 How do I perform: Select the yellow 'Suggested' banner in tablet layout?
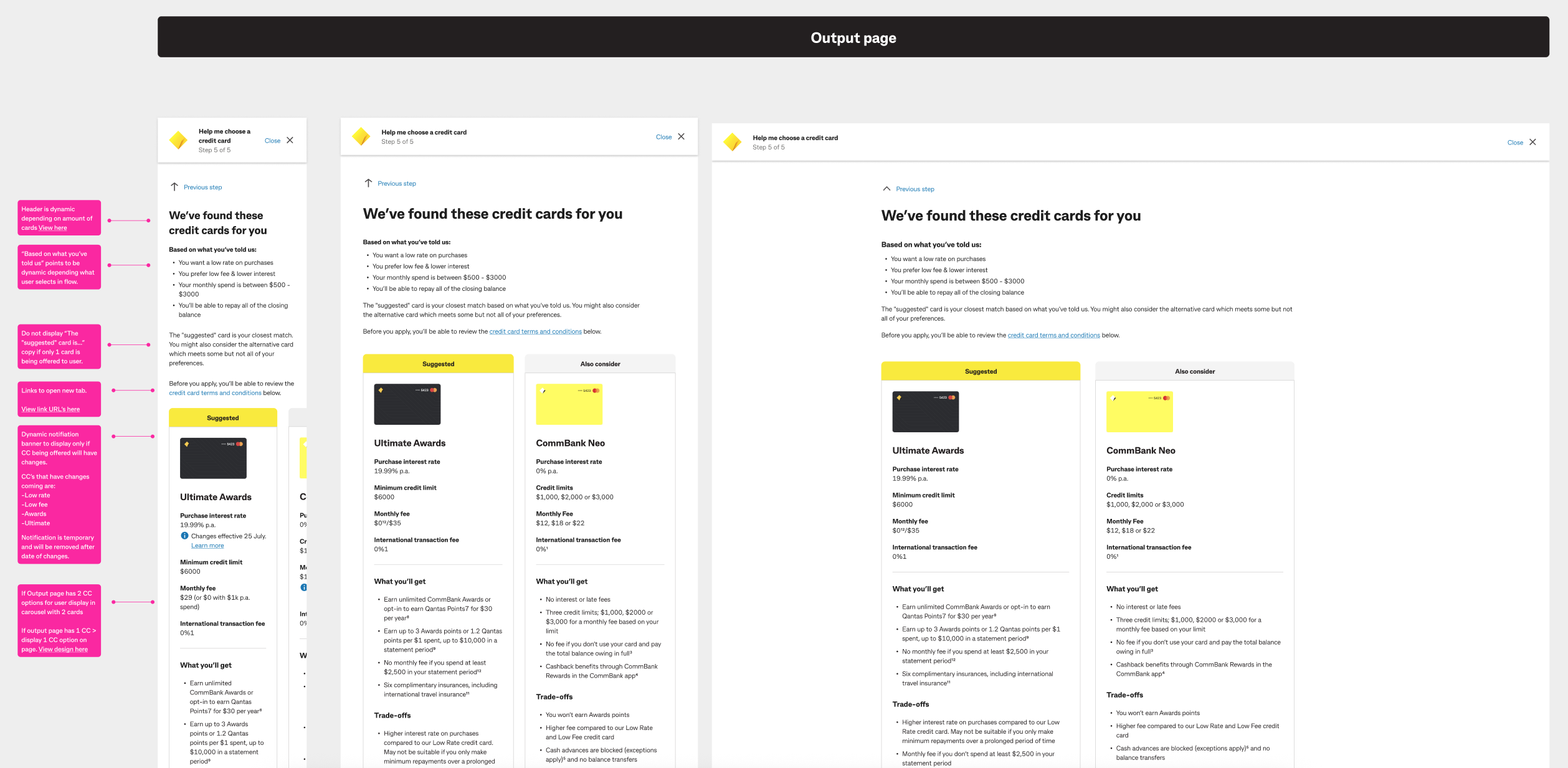click(x=438, y=364)
